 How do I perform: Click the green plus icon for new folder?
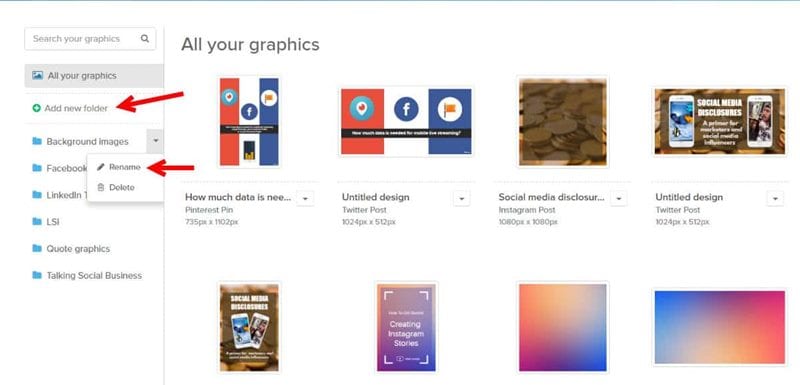tap(36, 108)
